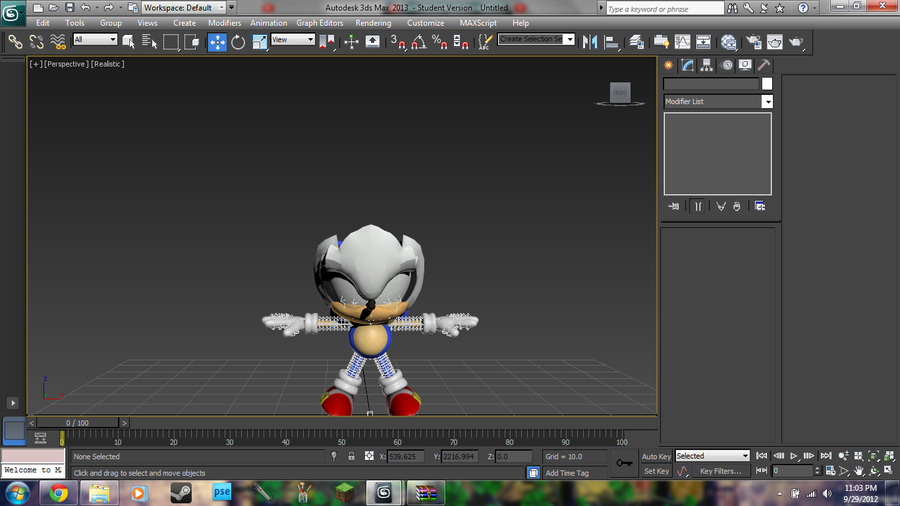Toggle the Selection Lock
900x506 pixels.
click(351, 456)
